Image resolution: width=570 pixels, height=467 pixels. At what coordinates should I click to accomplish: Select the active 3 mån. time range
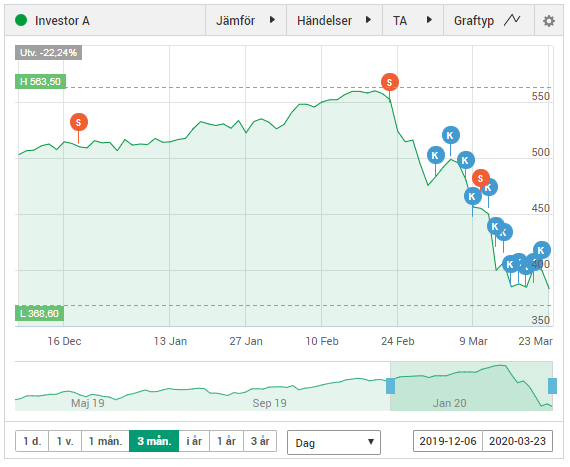click(x=154, y=441)
